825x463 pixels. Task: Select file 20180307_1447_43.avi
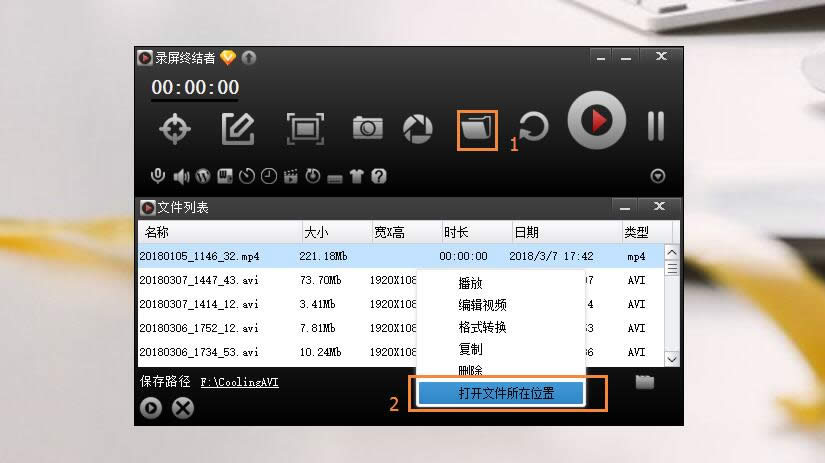(x=199, y=280)
